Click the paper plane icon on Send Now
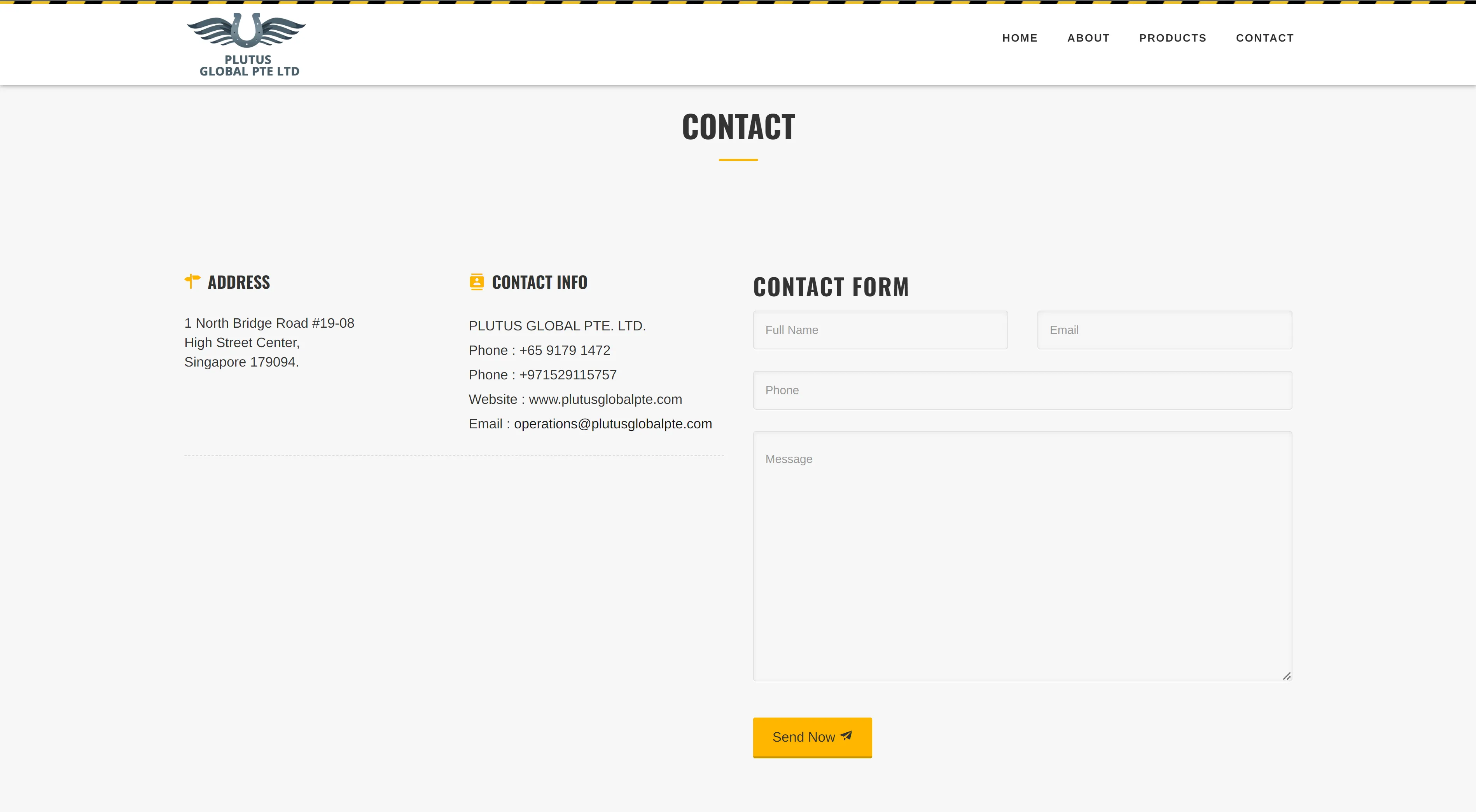The height and width of the screenshot is (812, 1476). 846,736
